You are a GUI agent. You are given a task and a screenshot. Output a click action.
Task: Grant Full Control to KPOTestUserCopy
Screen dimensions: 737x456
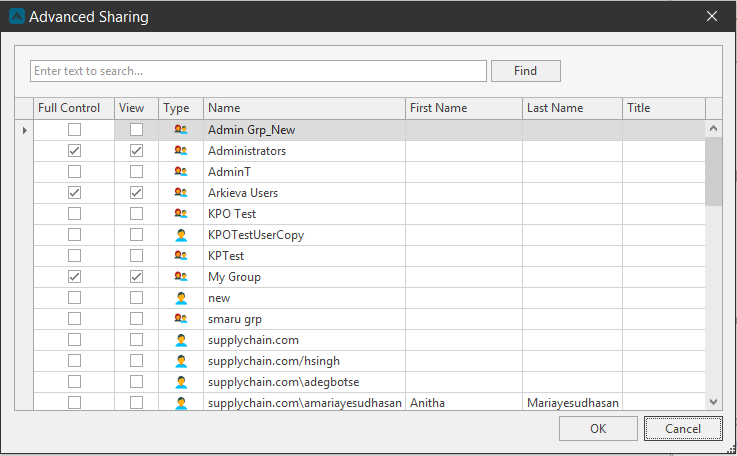(x=74, y=235)
